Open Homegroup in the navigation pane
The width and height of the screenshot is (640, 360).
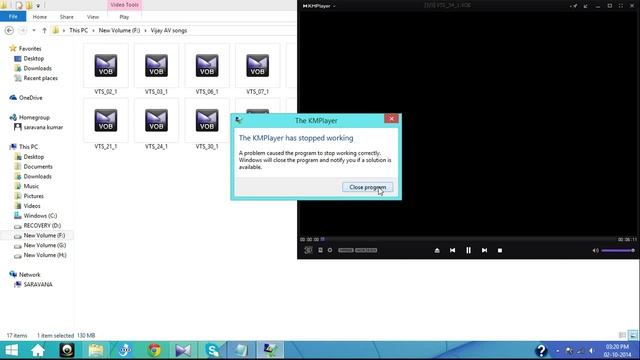[34, 117]
